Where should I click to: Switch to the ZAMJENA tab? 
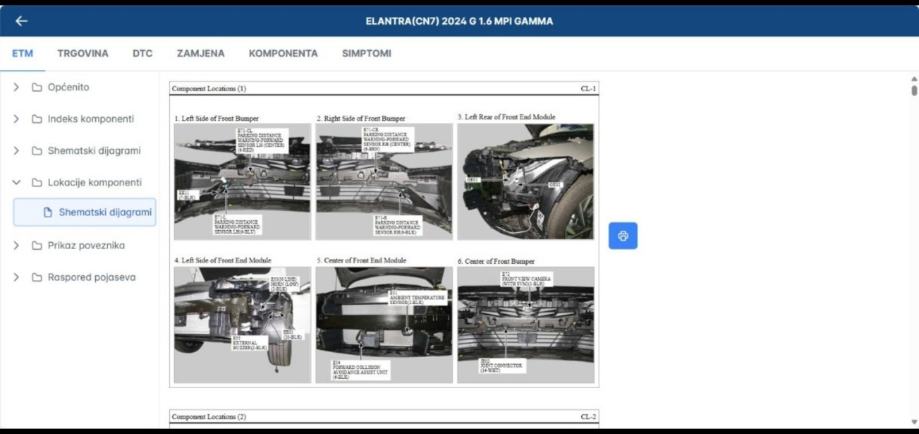pos(200,53)
